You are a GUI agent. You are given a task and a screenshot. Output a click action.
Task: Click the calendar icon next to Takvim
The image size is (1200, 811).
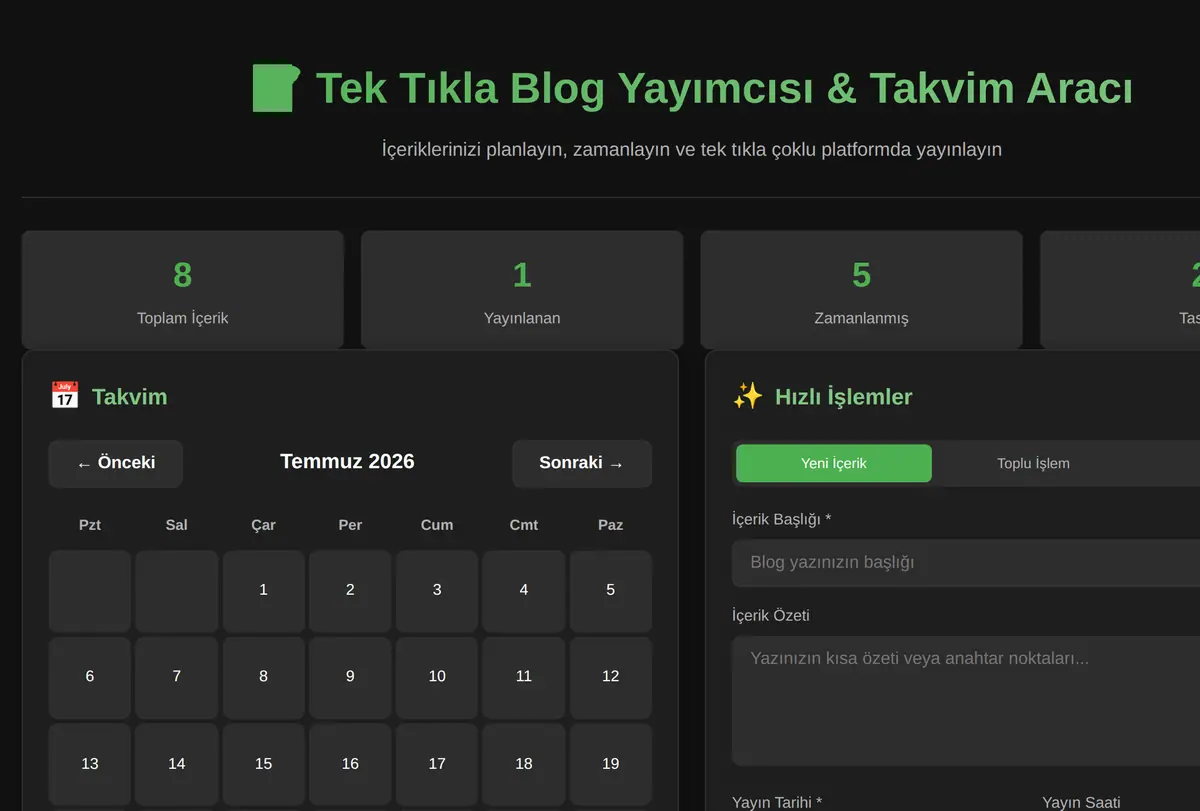(x=64, y=396)
